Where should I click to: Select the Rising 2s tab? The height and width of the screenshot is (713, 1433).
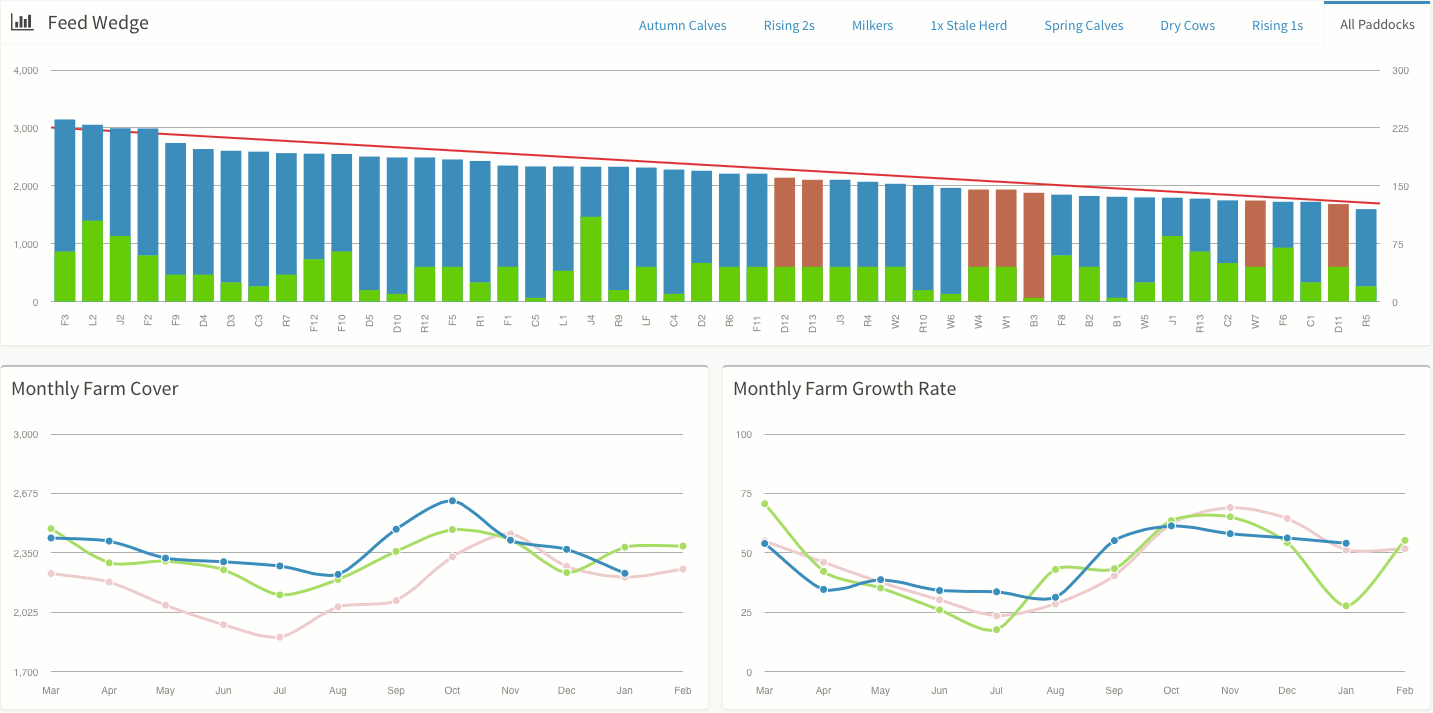coord(789,25)
